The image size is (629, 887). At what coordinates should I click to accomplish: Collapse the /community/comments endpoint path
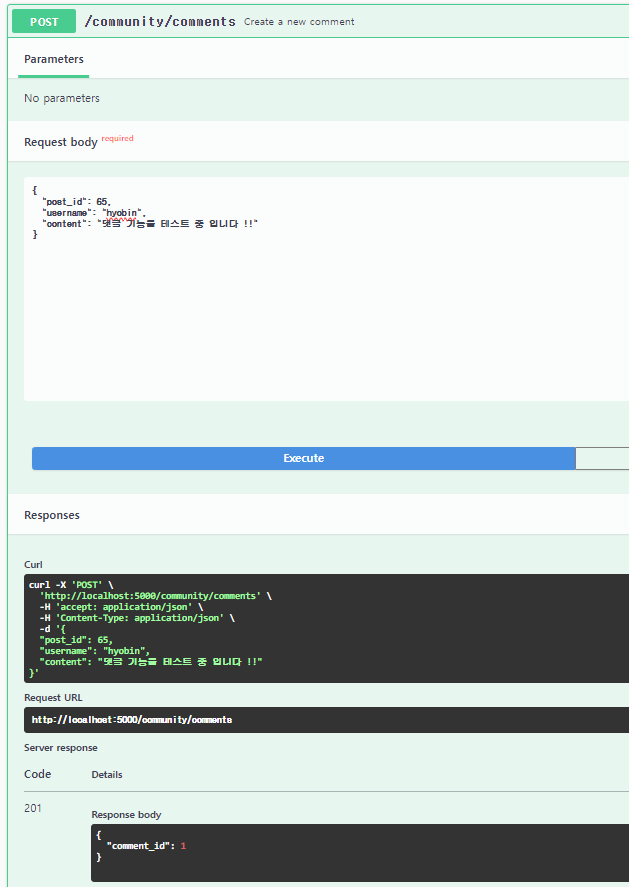[160, 21]
